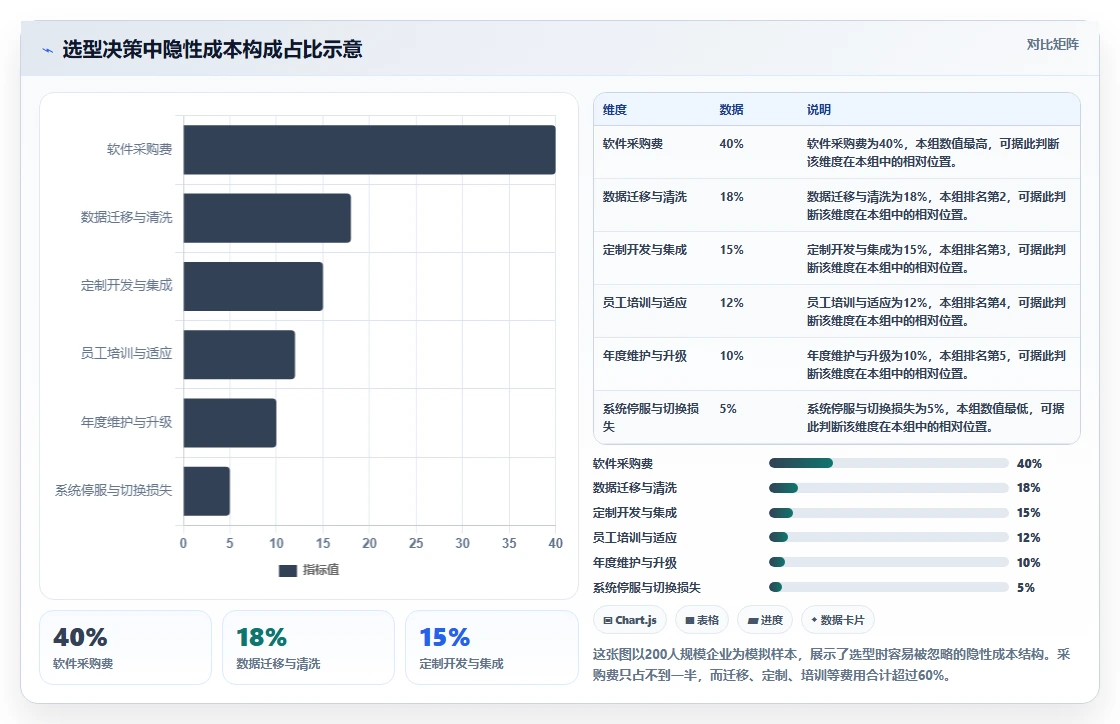Click the 定制开发与集成 bar in chart
Viewport: 1120px width, 724px height.
tap(253, 286)
